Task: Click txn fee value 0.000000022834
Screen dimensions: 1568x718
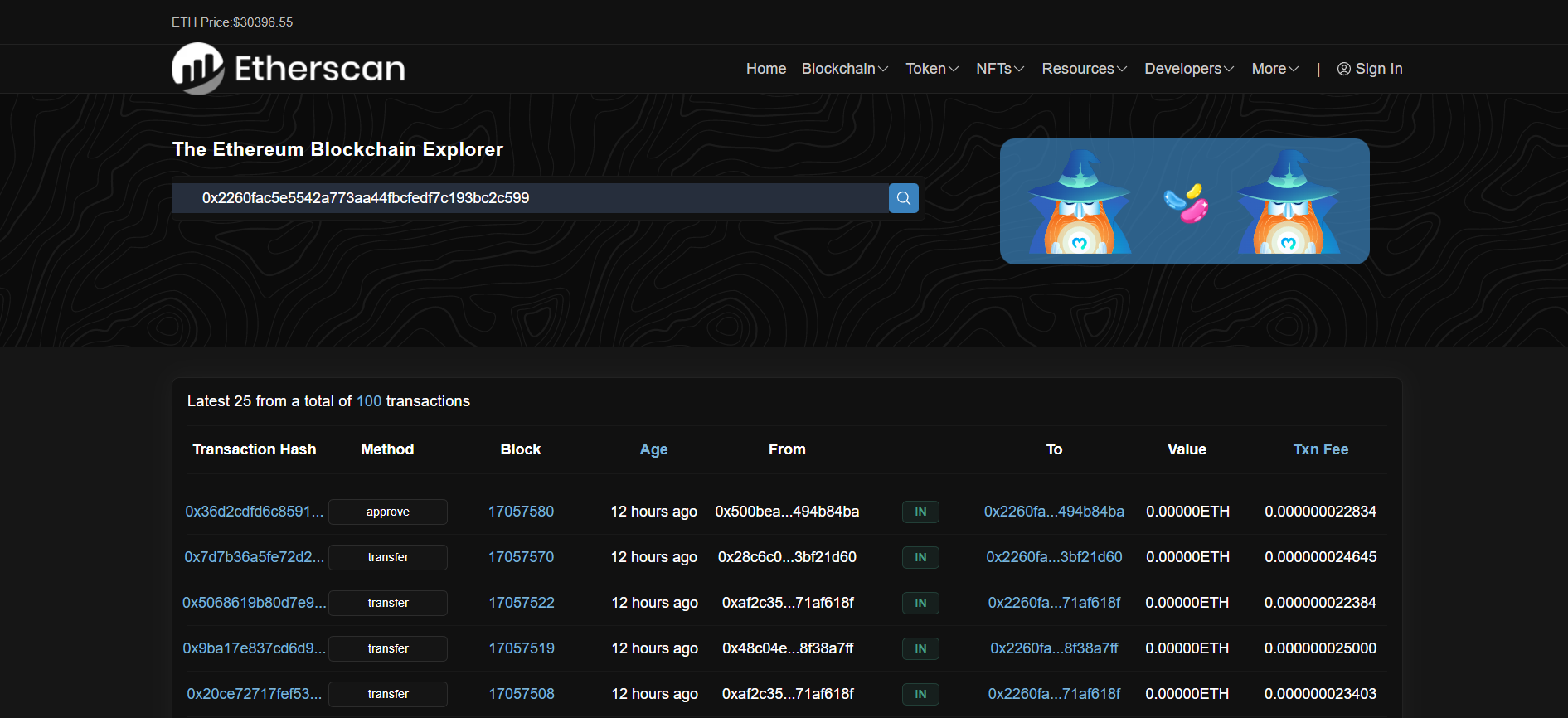Action: click(x=1320, y=512)
